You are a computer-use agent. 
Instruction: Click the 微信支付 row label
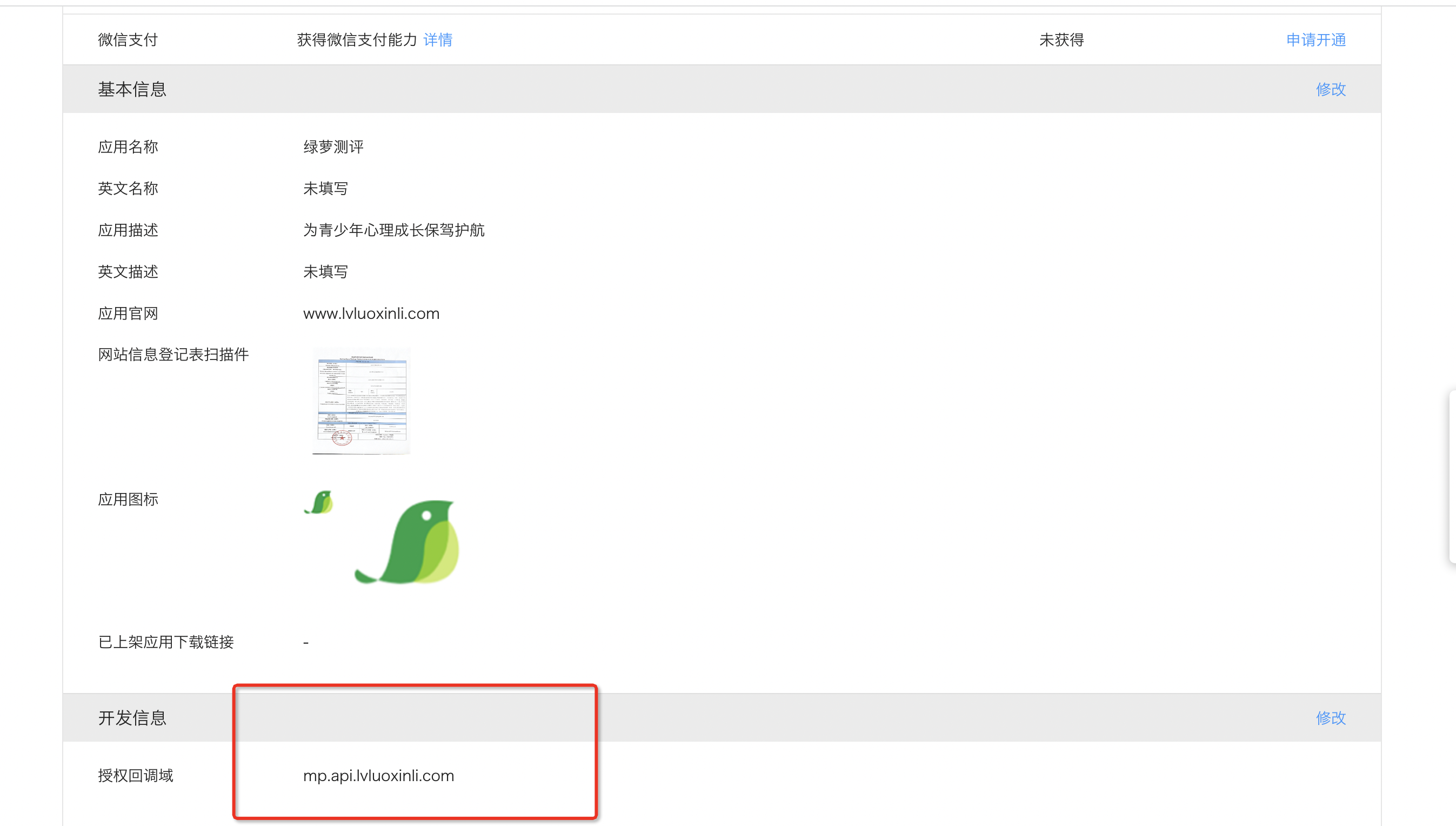point(128,39)
